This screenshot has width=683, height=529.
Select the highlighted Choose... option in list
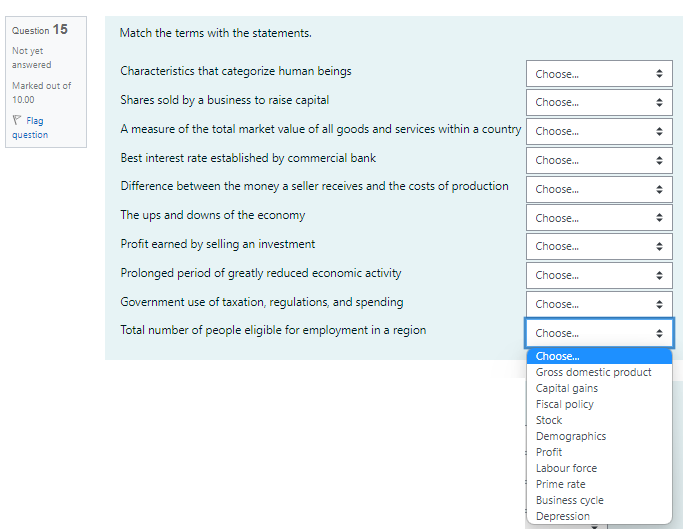pyautogui.click(x=599, y=356)
